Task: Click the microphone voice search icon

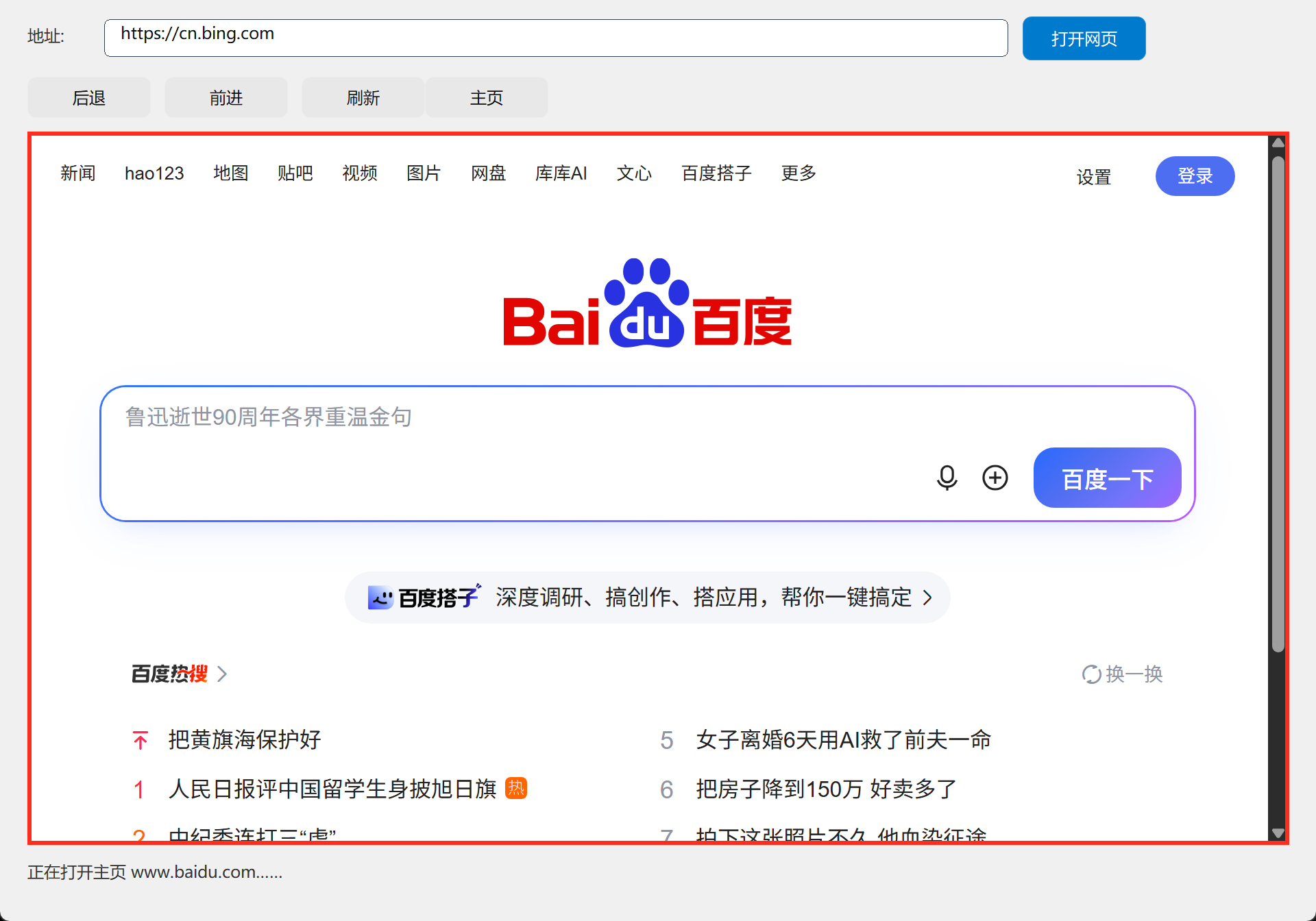Action: (947, 478)
